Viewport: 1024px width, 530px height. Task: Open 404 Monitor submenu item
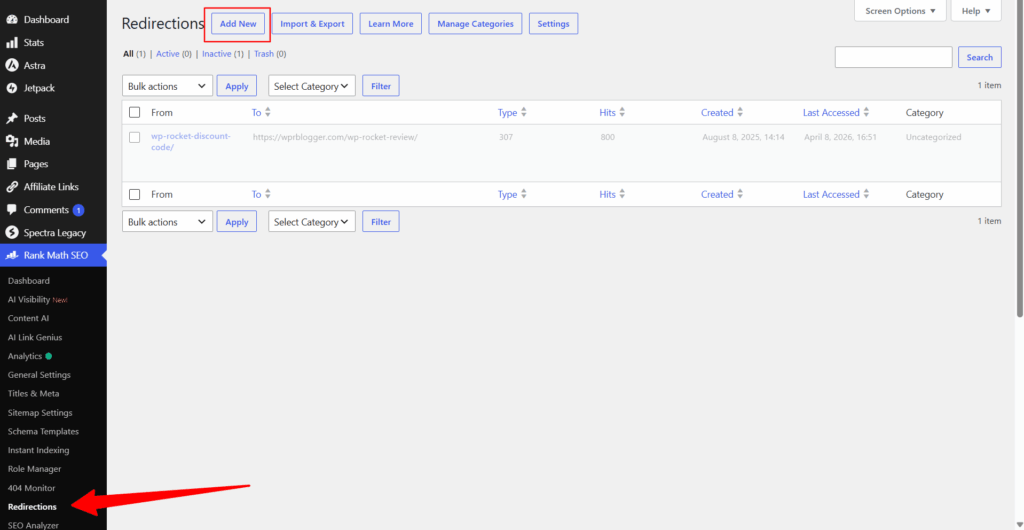(31, 488)
